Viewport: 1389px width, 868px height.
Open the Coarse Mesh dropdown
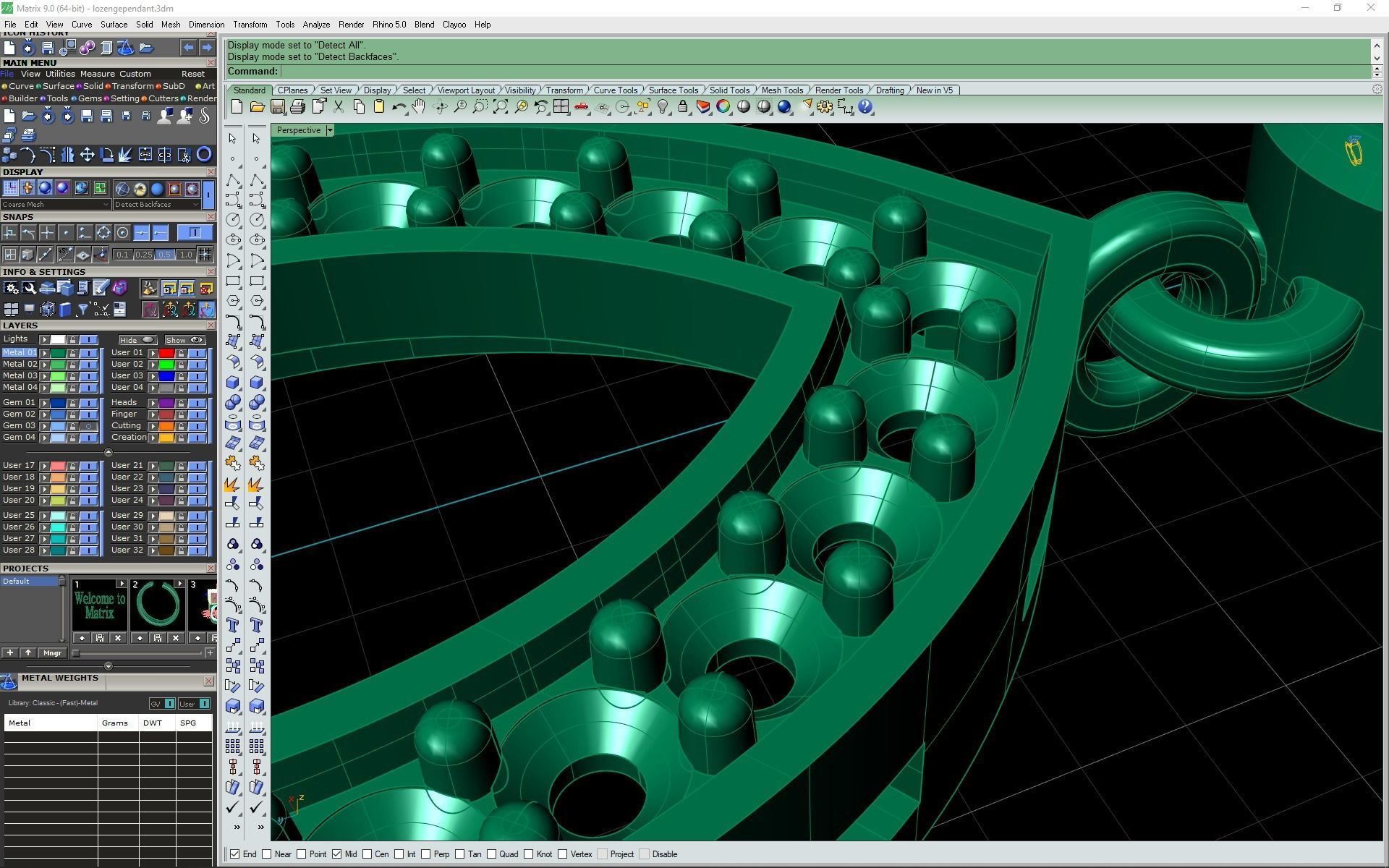pos(55,205)
